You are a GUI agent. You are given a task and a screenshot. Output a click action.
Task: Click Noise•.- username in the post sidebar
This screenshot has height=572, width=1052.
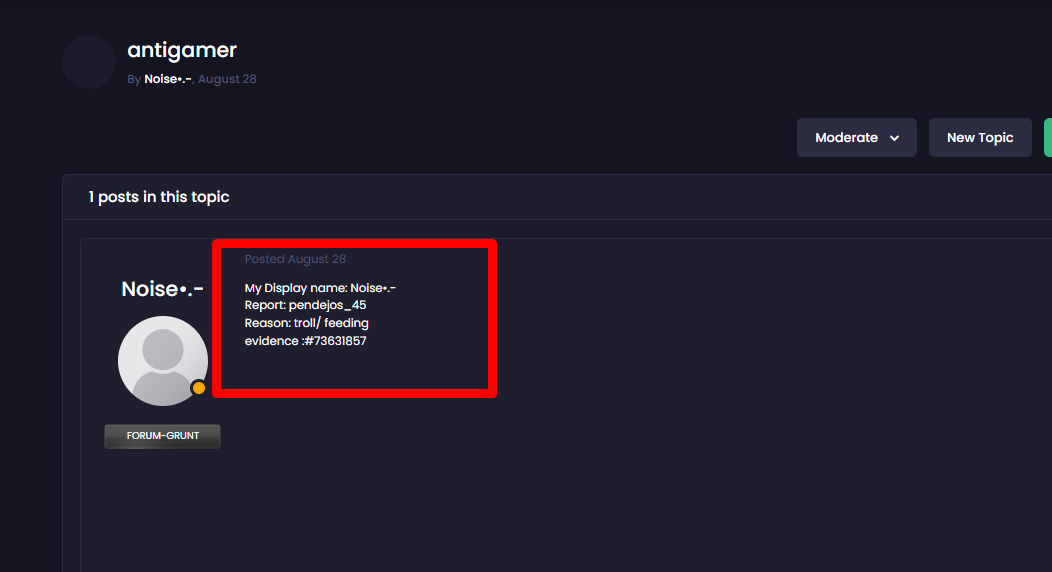(162, 289)
